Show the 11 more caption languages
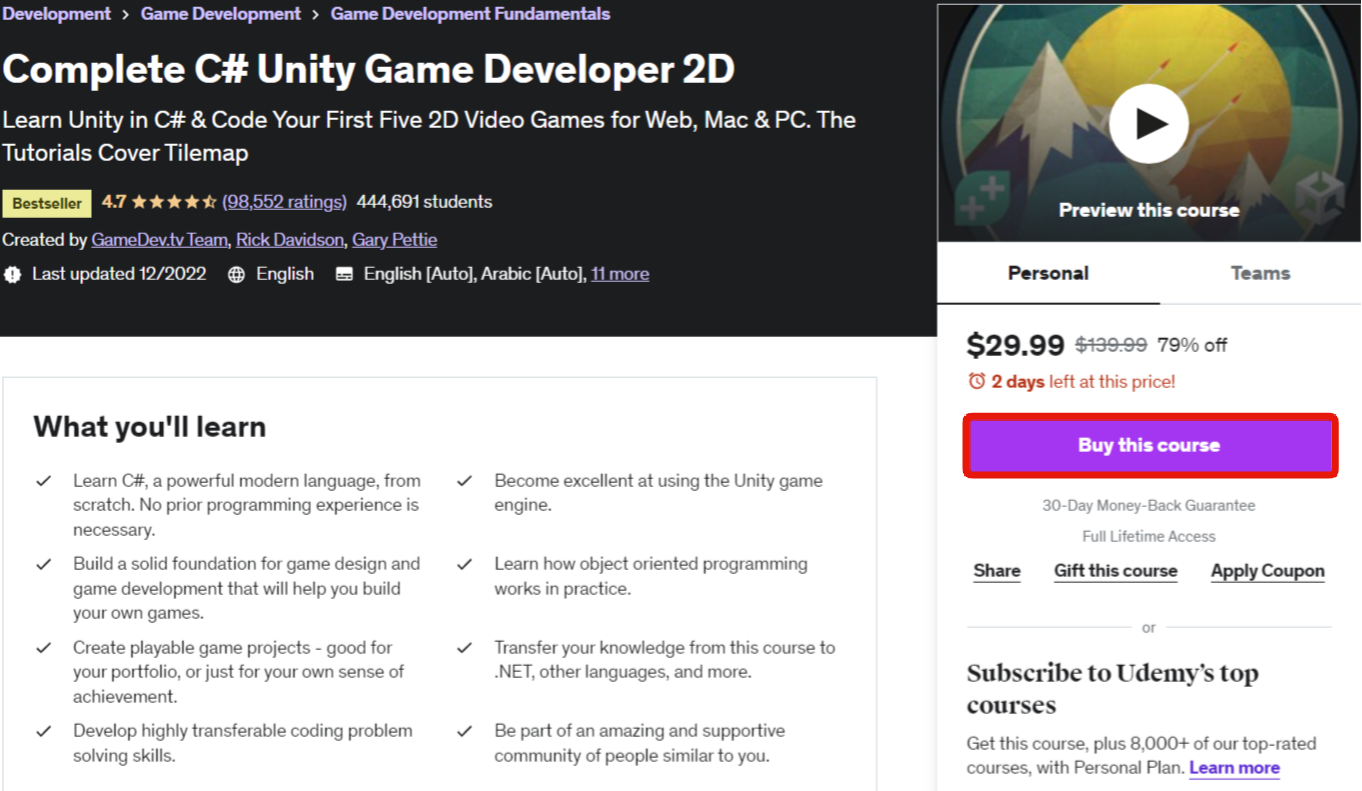Viewport: 1362px width, 791px height. click(x=620, y=274)
